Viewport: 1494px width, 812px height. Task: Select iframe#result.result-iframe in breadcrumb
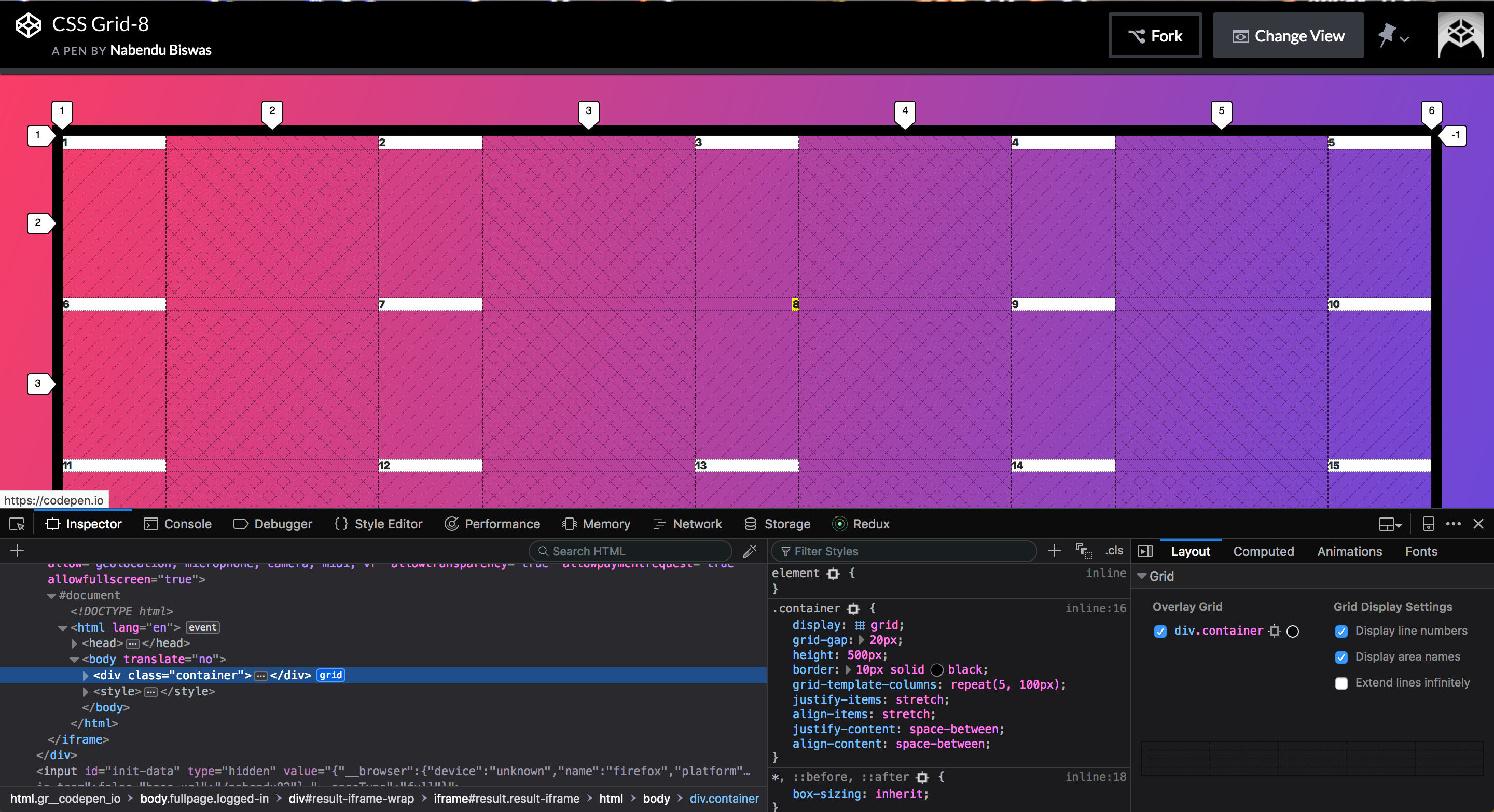point(506,799)
